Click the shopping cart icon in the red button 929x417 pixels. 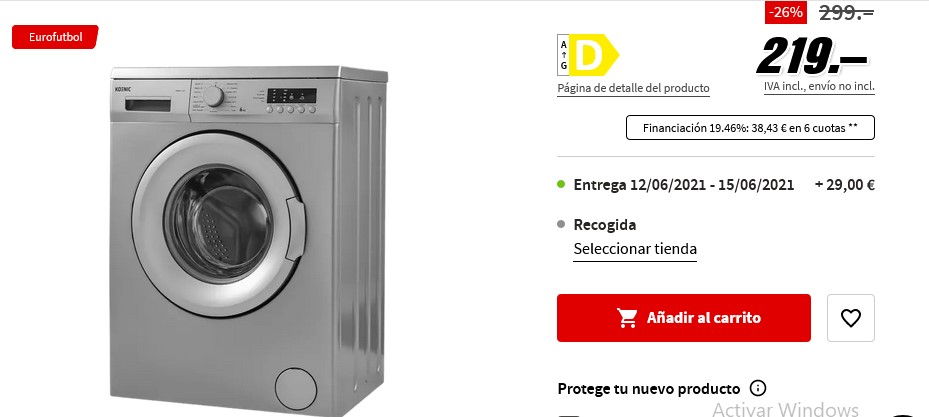(x=627, y=318)
